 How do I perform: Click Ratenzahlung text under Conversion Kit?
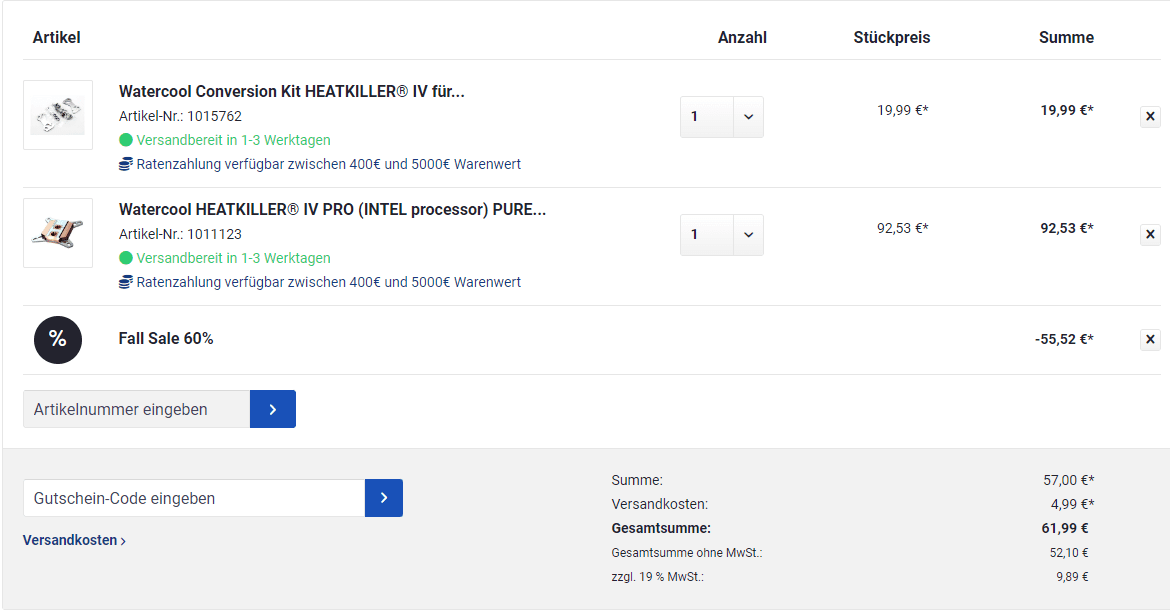coord(328,164)
